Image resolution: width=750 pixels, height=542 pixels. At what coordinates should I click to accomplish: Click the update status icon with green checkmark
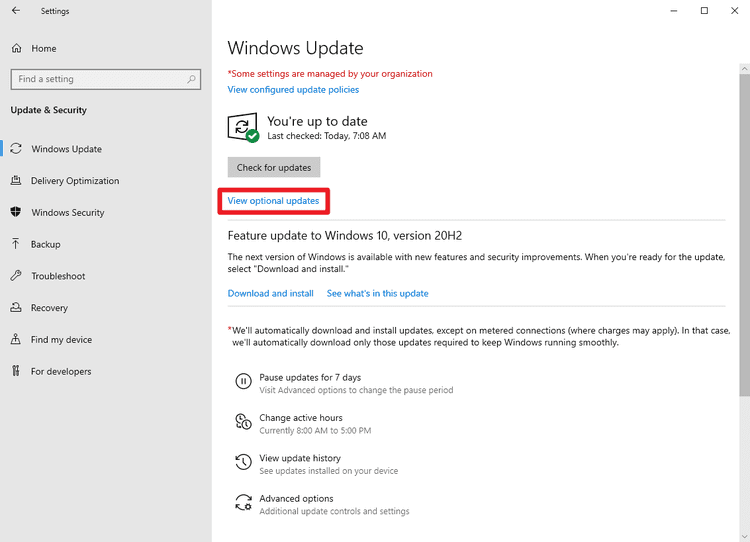243,128
